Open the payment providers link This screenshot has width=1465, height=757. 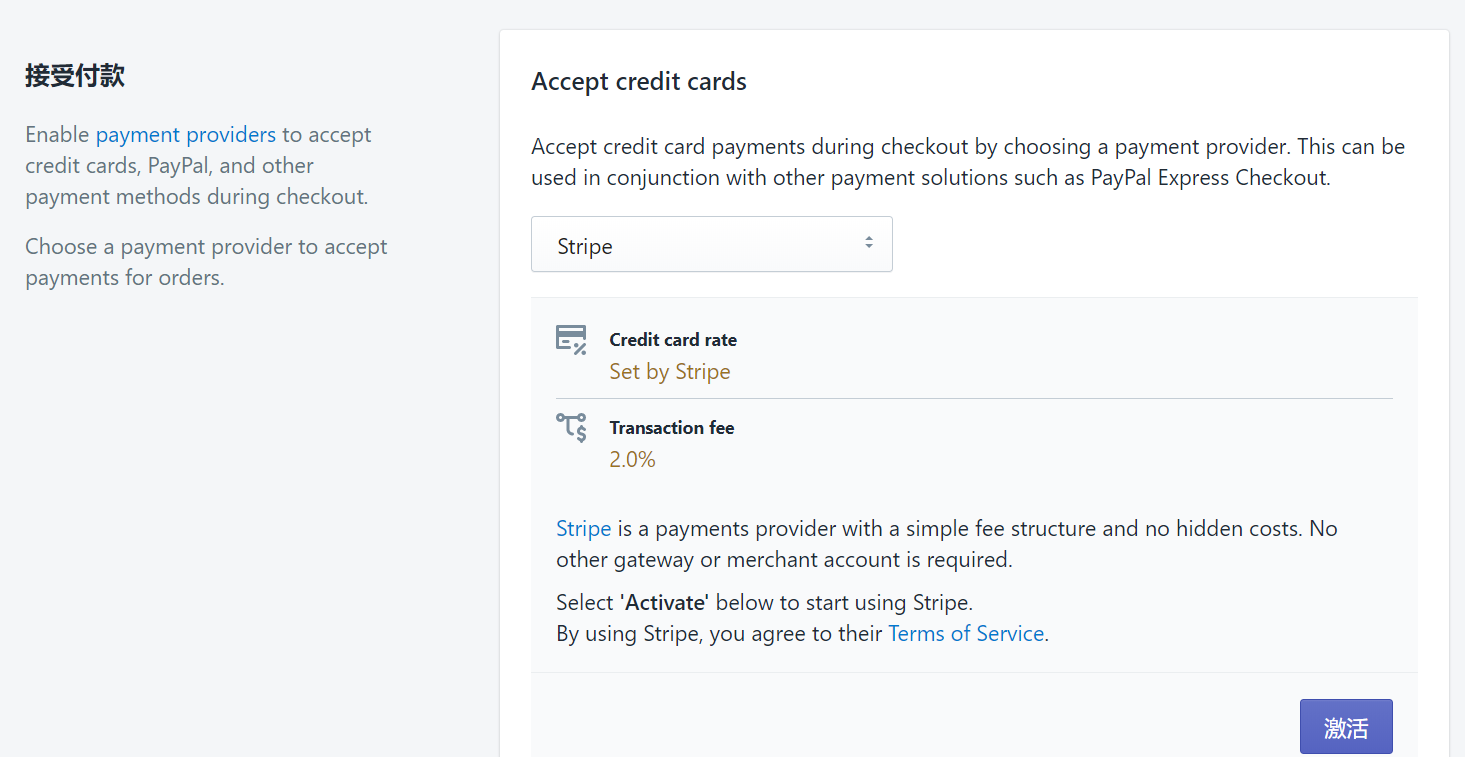tap(186, 134)
